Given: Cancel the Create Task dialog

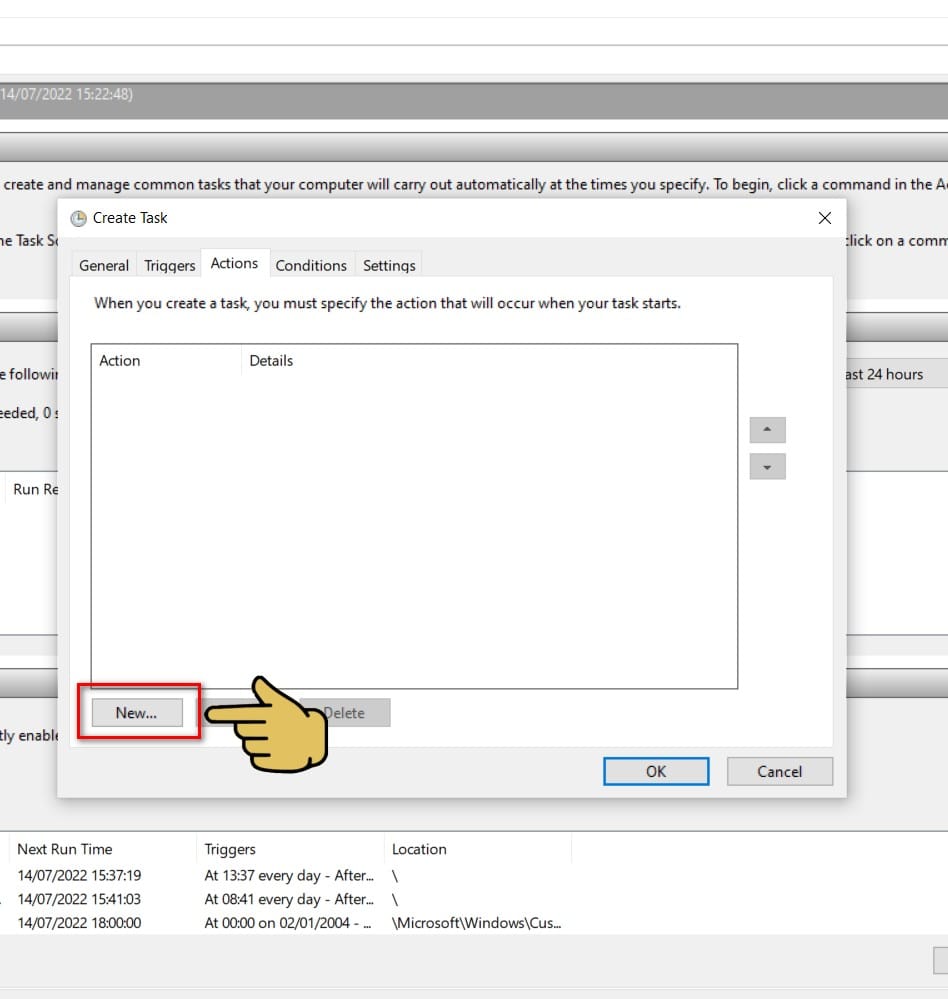Looking at the screenshot, I should [x=779, y=771].
